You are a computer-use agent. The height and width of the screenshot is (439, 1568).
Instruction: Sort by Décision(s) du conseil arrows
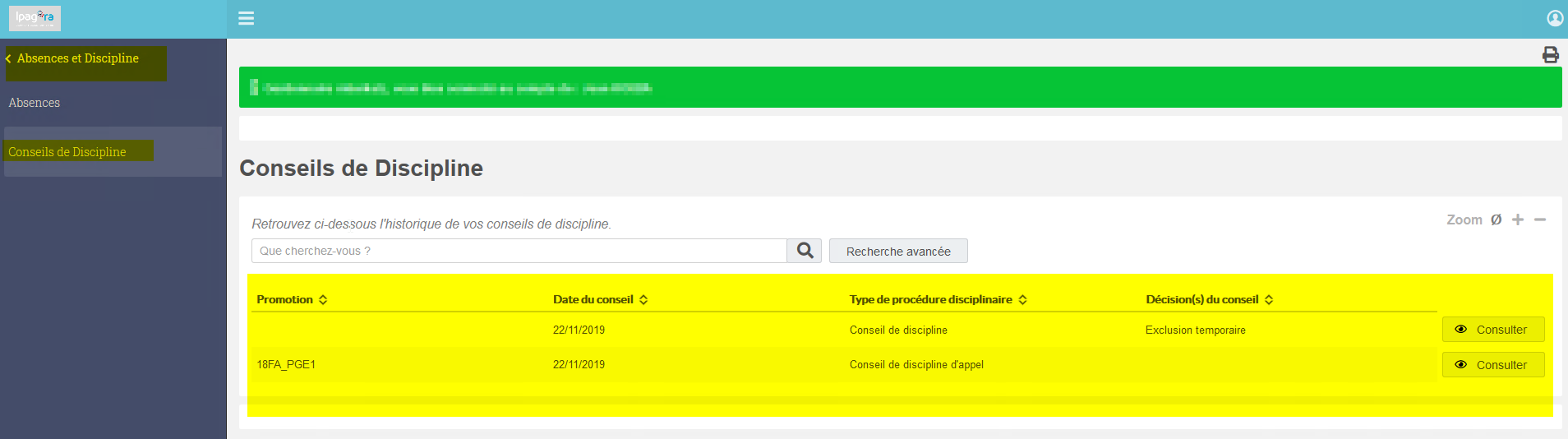pos(1269,300)
